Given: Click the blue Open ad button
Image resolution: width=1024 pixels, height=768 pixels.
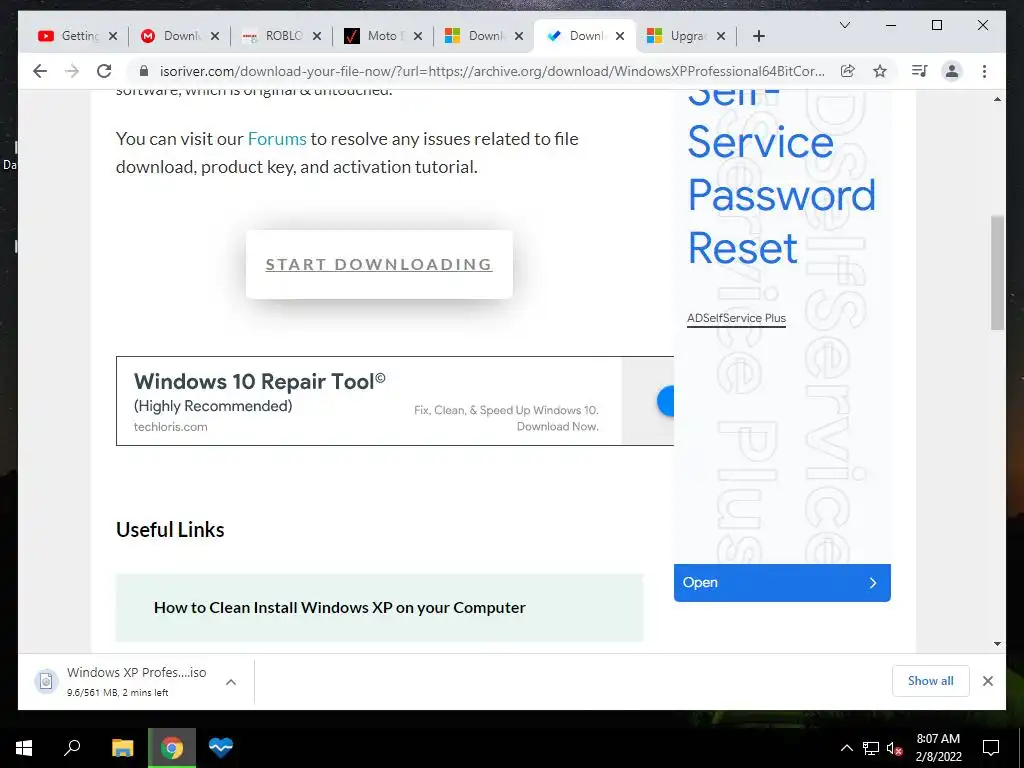Looking at the screenshot, I should [x=782, y=583].
